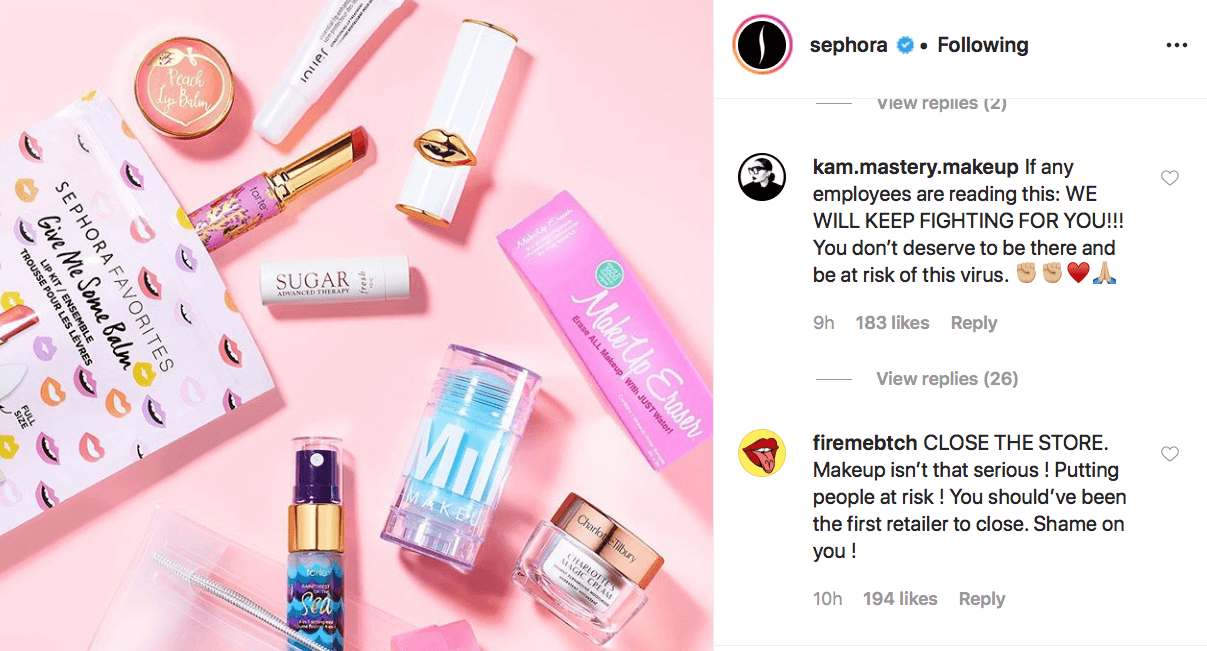
Task: Open firemebtch username link
Action: (865, 443)
